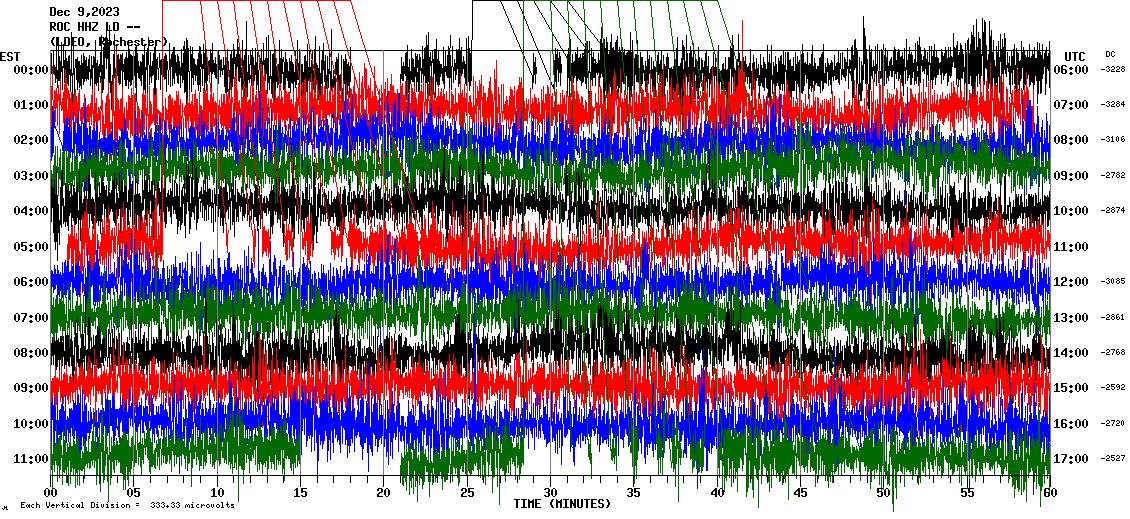
Task: Select EST row label 00:00
Action: 30,70
